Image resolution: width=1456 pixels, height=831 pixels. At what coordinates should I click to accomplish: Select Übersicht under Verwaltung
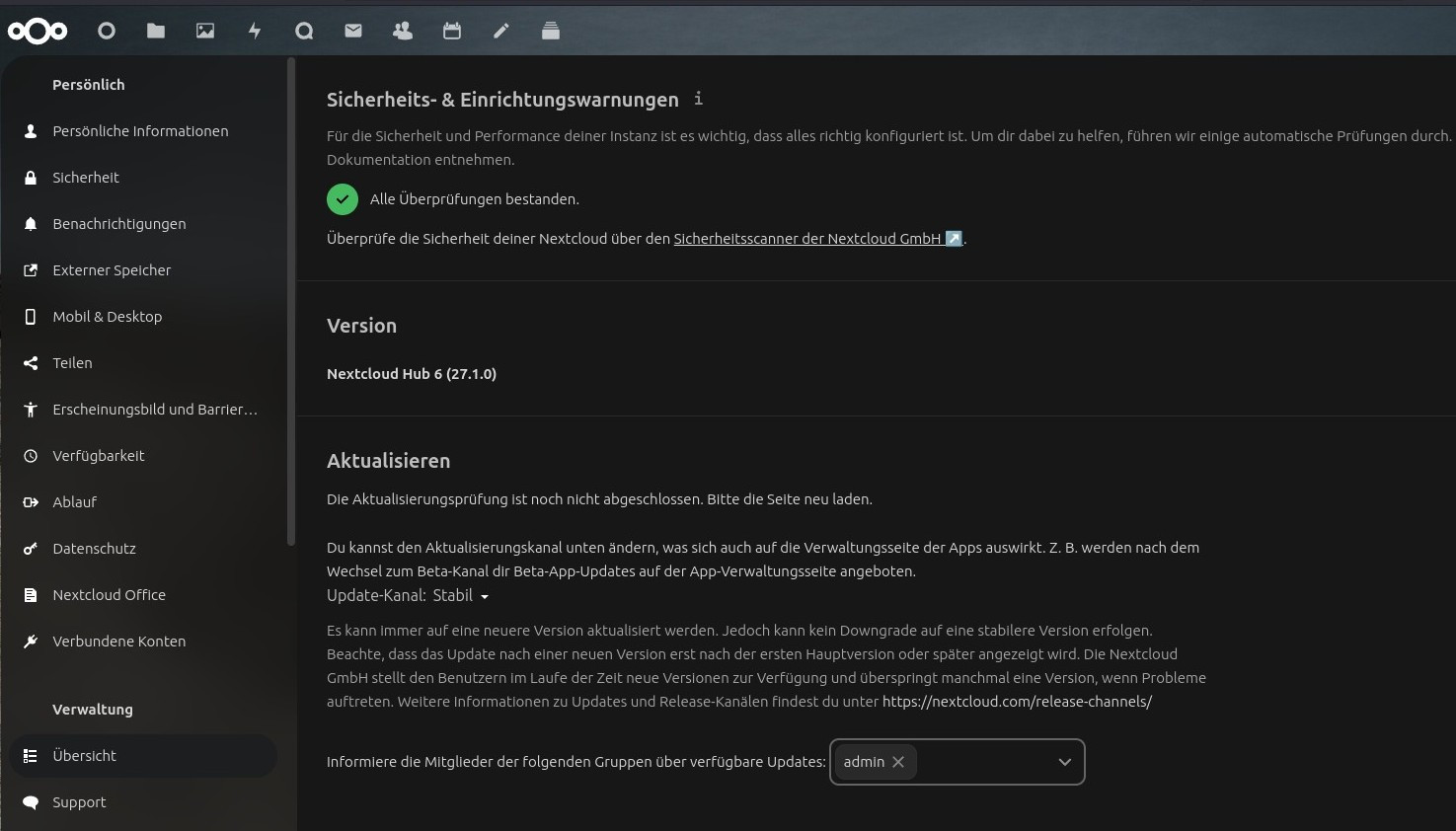coord(143,756)
